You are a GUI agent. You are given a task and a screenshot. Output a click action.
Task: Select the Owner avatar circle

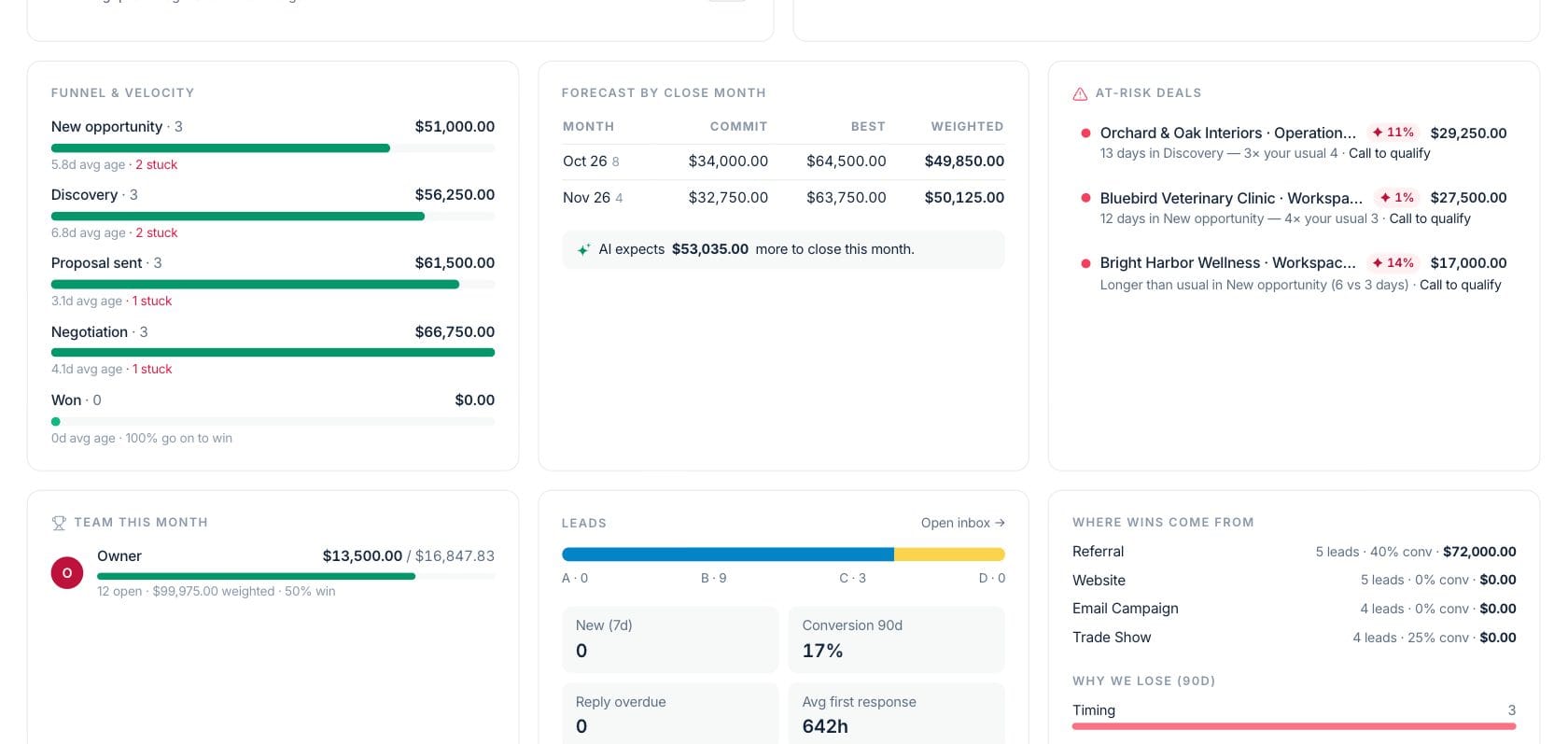click(67, 572)
